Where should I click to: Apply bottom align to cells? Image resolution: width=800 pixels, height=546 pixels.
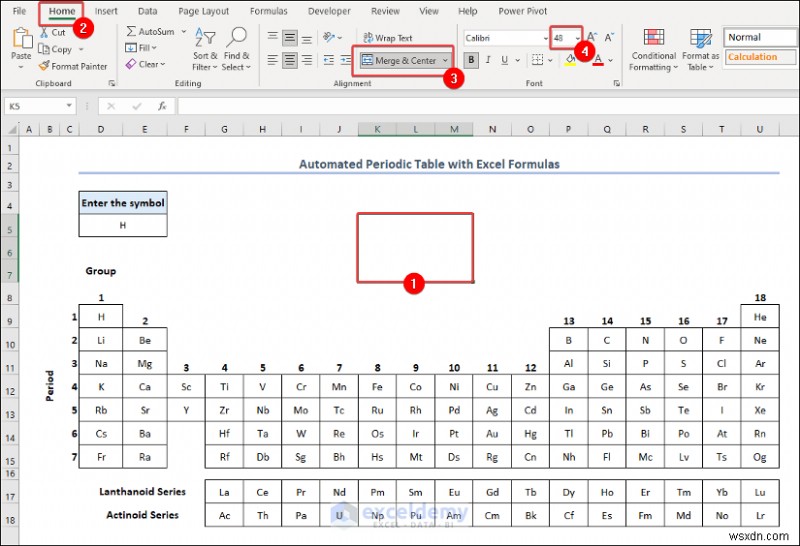point(307,37)
